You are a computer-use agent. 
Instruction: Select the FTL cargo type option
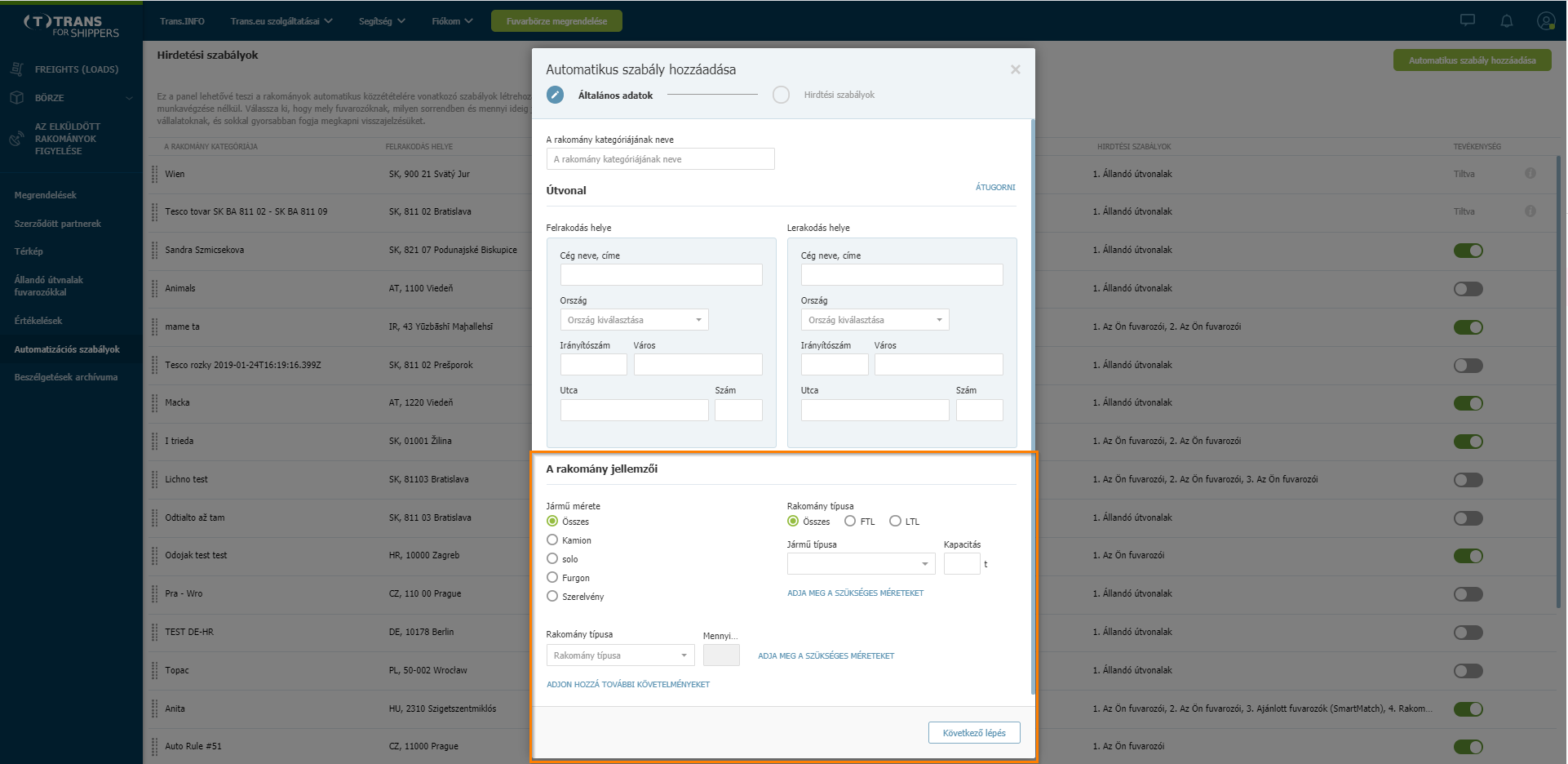coord(850,521)
